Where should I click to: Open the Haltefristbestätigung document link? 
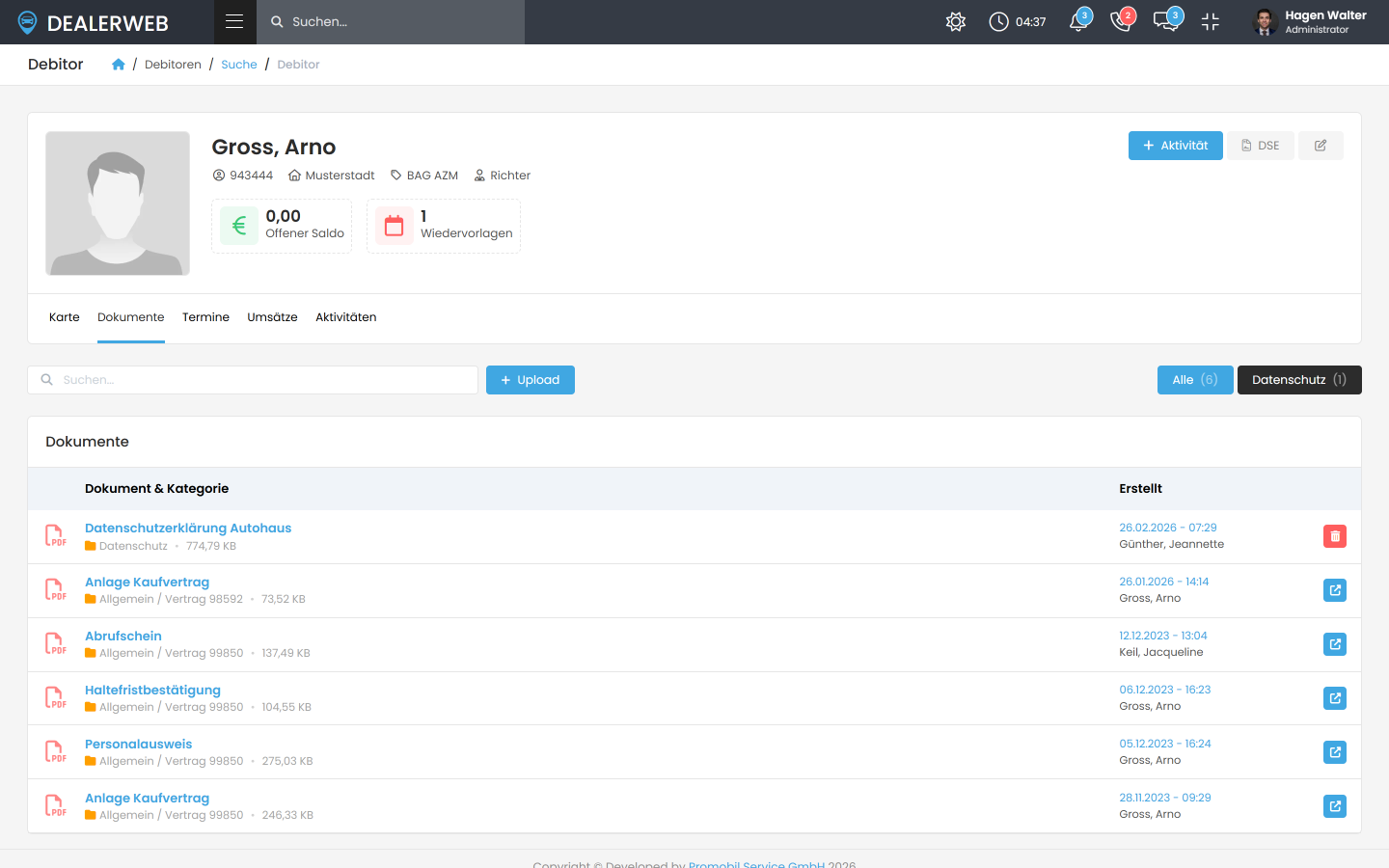(x=152, y=691)
